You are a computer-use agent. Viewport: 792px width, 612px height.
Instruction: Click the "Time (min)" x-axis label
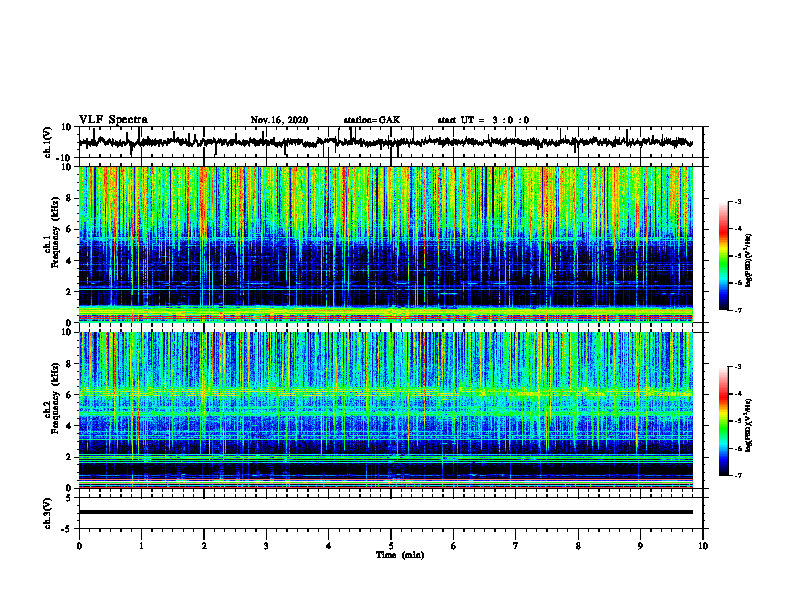(x=400, y=555)
